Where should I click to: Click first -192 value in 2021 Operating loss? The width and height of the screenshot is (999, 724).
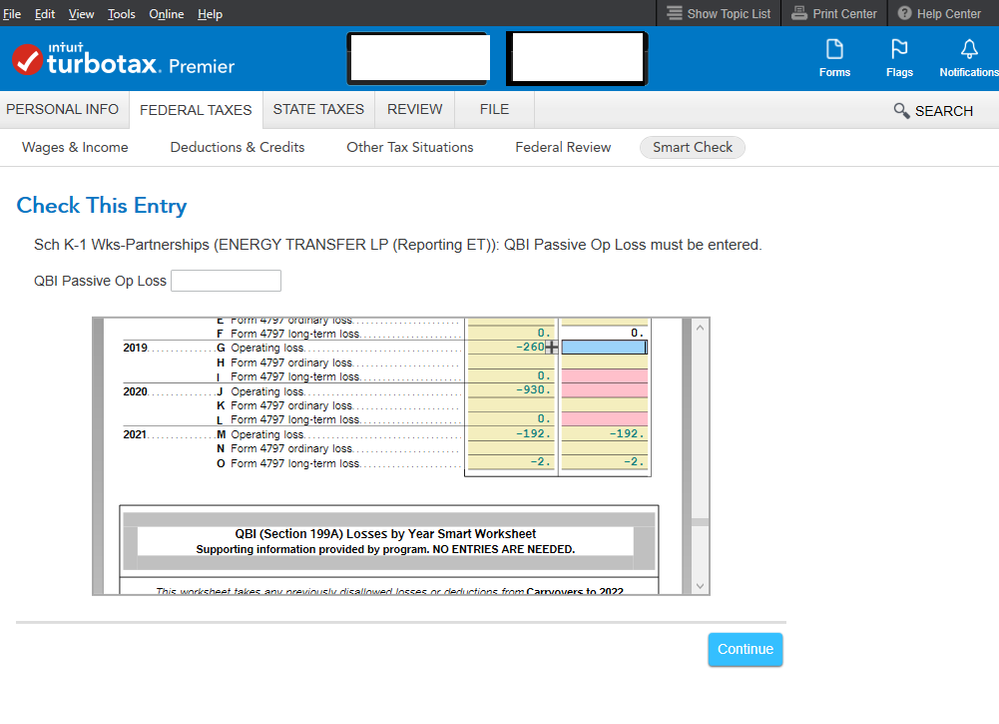click(x=533, y=433)
